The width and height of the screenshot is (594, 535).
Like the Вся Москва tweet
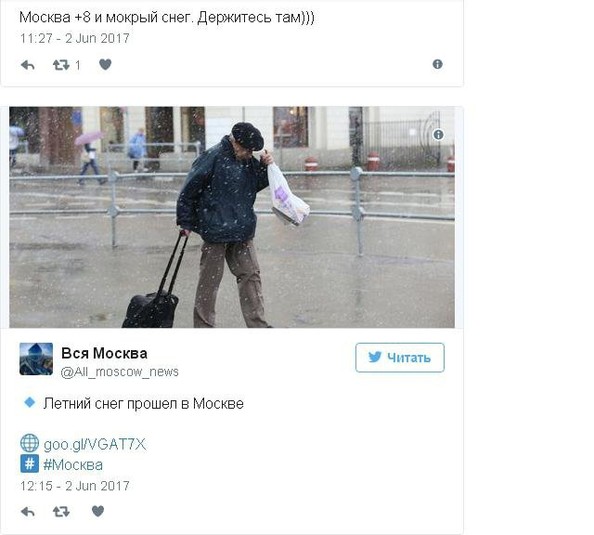click(x=98, y=512)
